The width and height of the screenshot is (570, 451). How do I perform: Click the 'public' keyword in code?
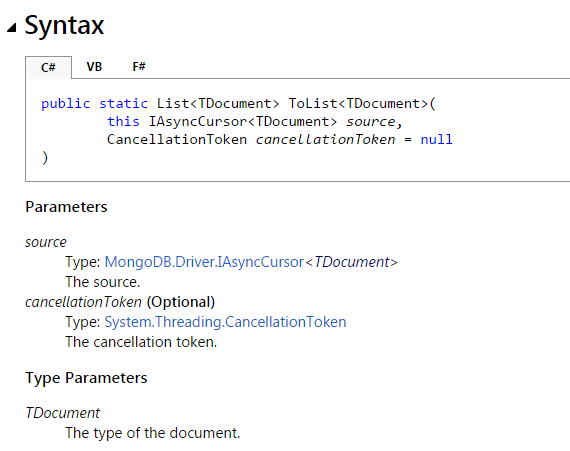[65, 104]
